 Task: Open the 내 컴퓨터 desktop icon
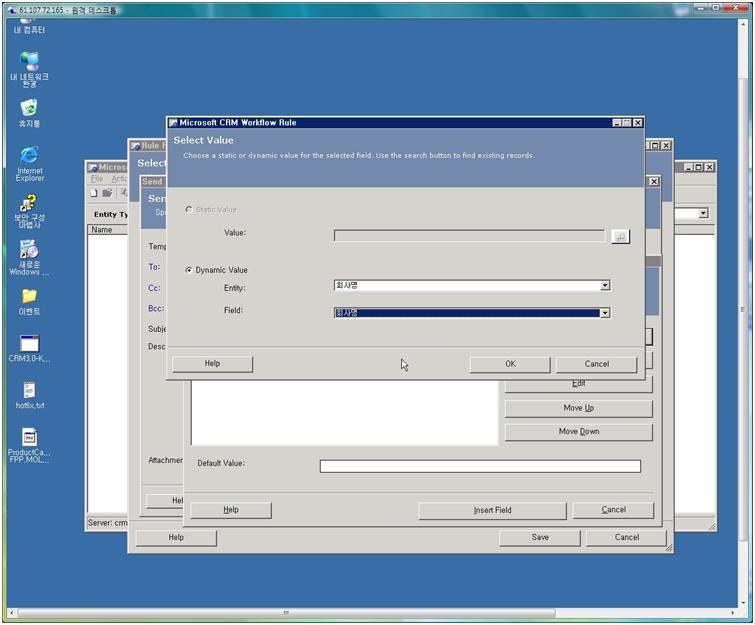point(29,26)
